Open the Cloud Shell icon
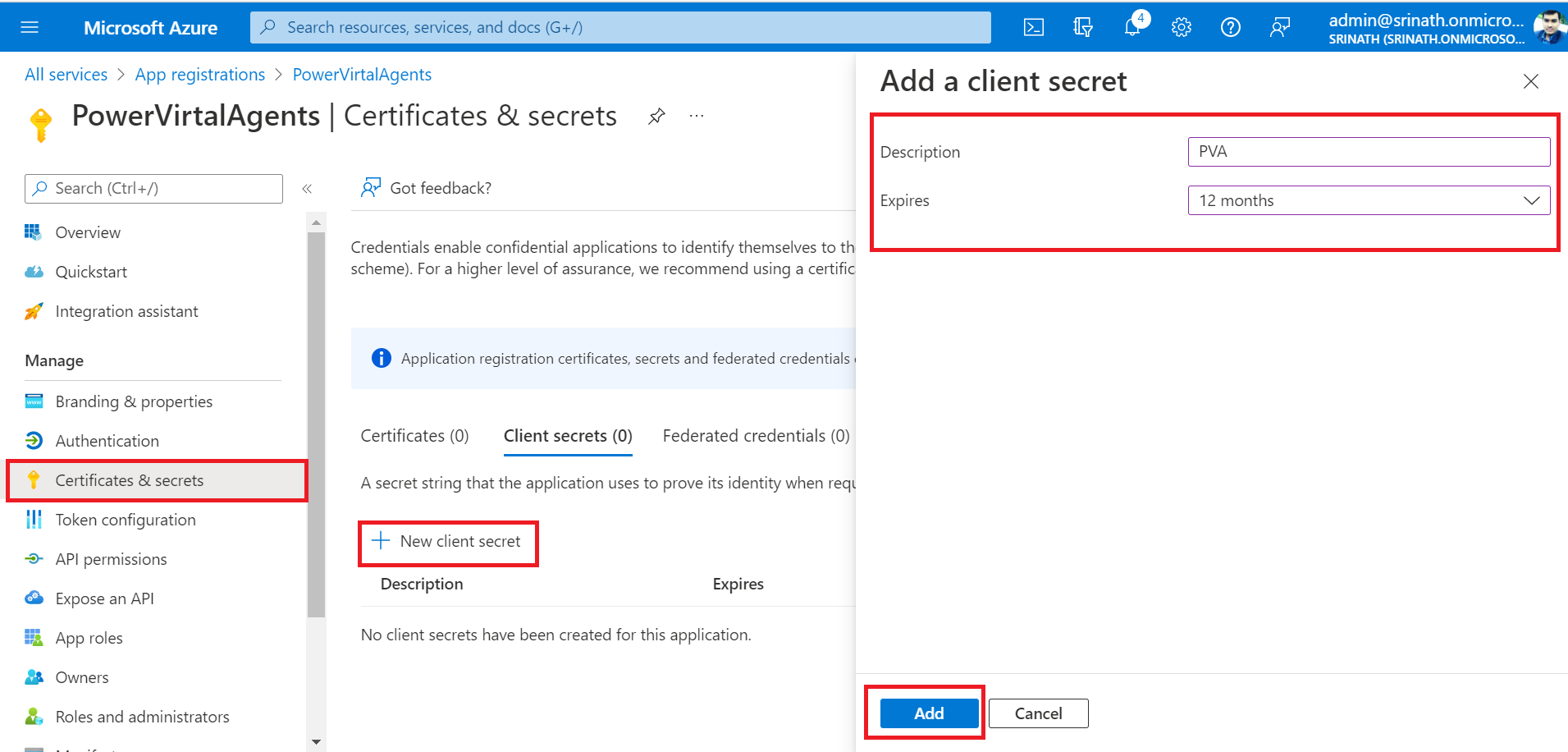The height and width of the screenshot is (752, 1568). pyautogui.click(x=1034, y=27)
